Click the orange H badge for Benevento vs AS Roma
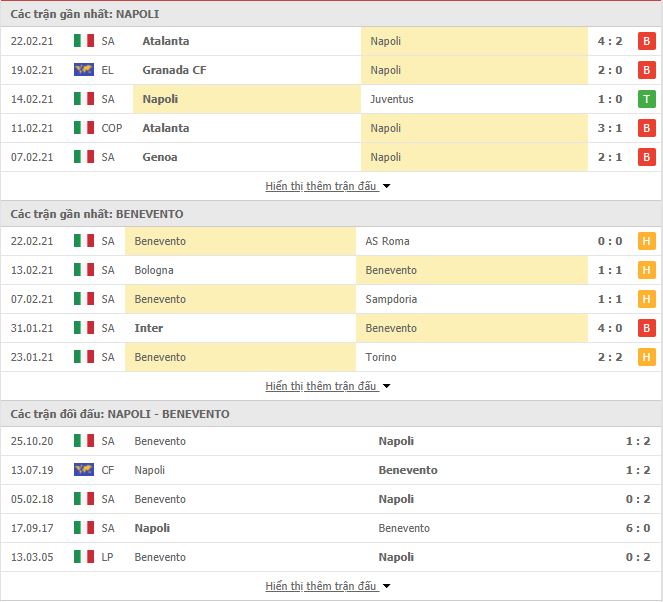Screen dimensions: 663x602 [647, 241]
